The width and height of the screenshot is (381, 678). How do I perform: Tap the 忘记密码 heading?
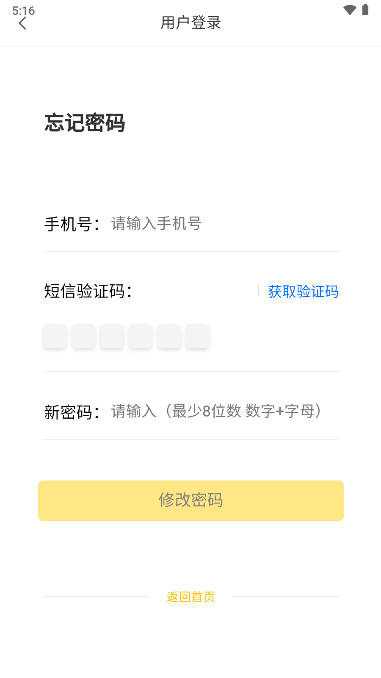85,123
